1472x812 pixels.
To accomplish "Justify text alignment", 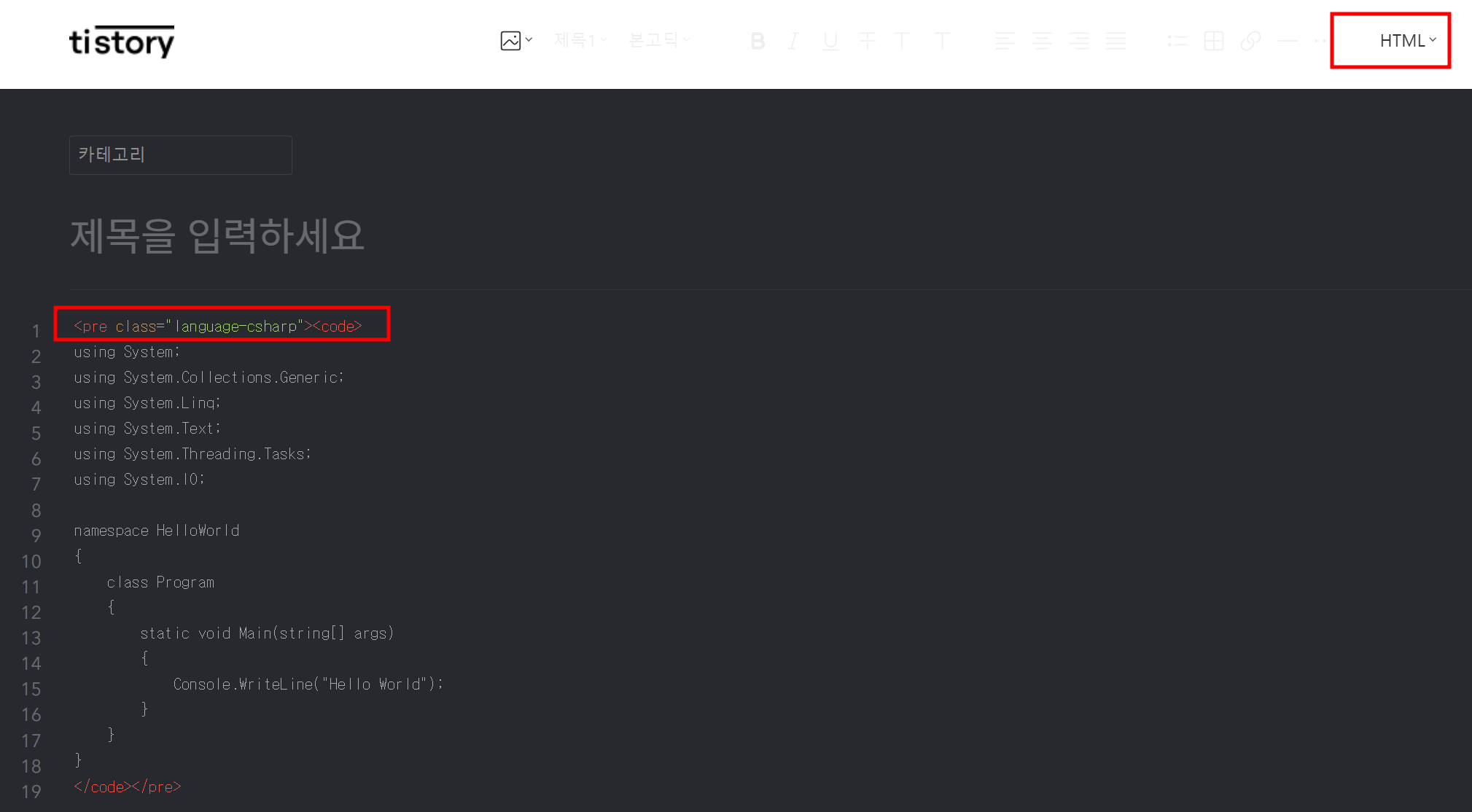I will 1115,41.
